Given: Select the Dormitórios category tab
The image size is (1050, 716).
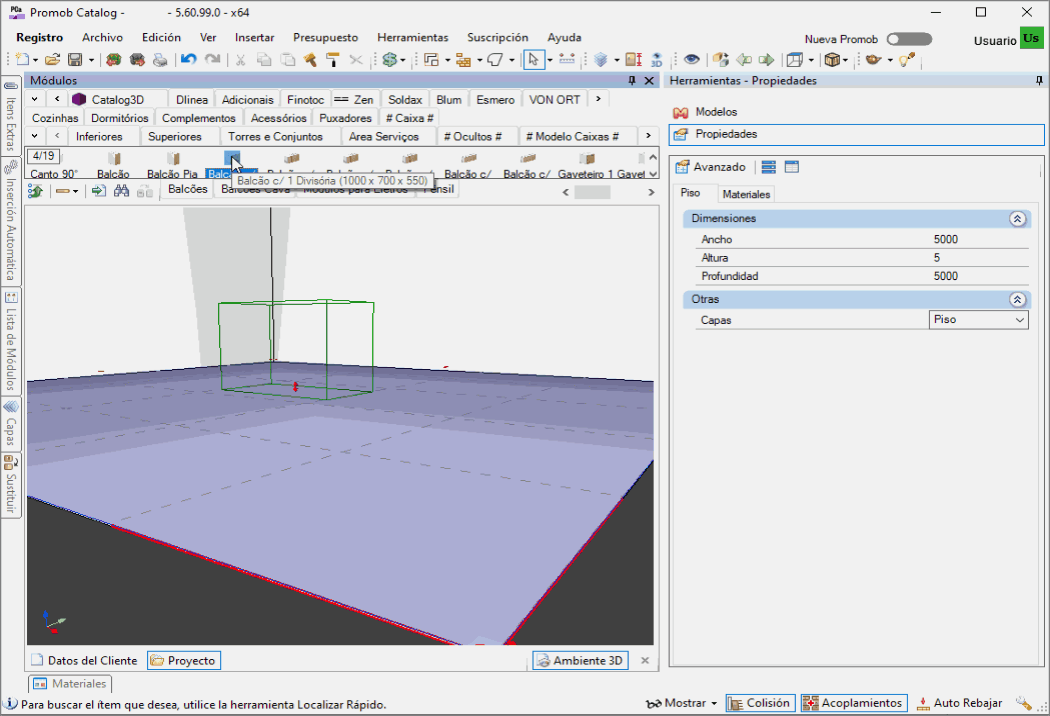Looking at the screenshot, I should (x=120, y=118).
